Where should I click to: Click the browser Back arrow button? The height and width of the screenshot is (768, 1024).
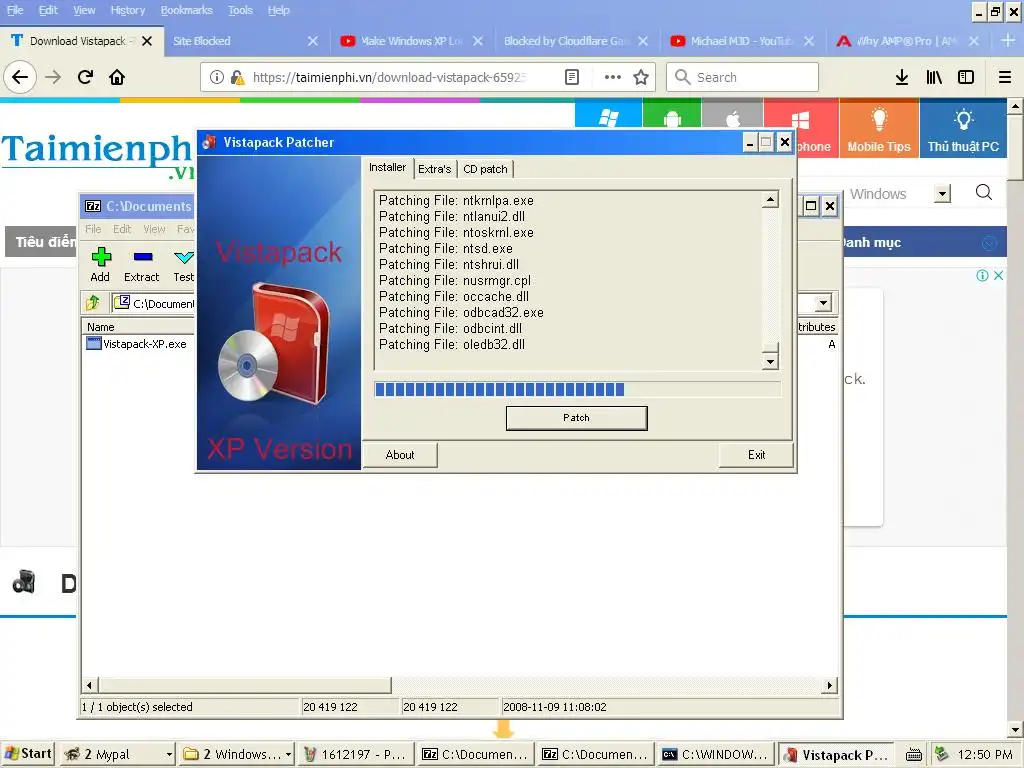[x=20, y=78]
